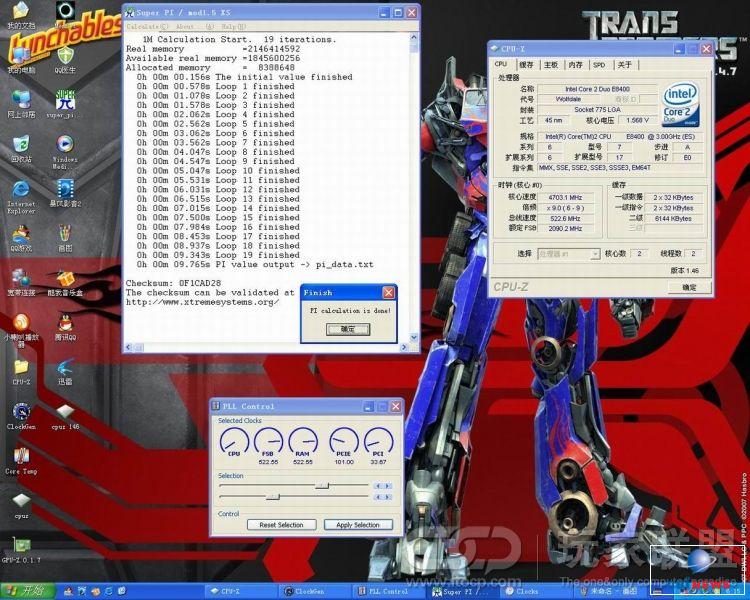Click the Checksum 0F1CAD28 line

pyautogui.click(x=174, y=283)
